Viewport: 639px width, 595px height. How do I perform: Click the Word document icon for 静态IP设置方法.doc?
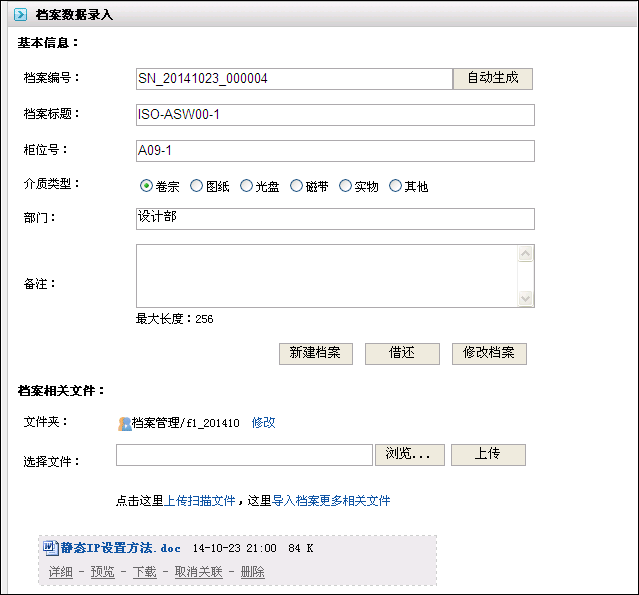click(51, 548)
